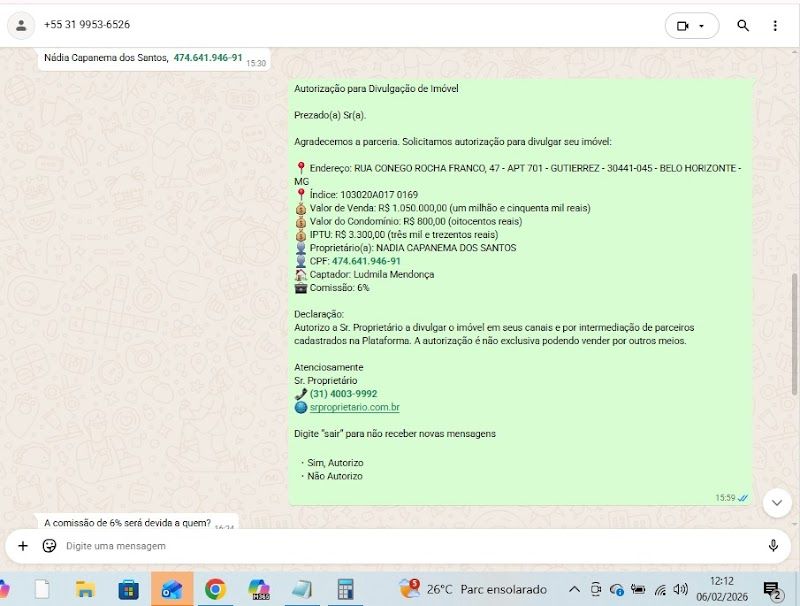Switch to Google Chrome in taskbar
Viewport: 800px width, 606px height.
(215, 589)
